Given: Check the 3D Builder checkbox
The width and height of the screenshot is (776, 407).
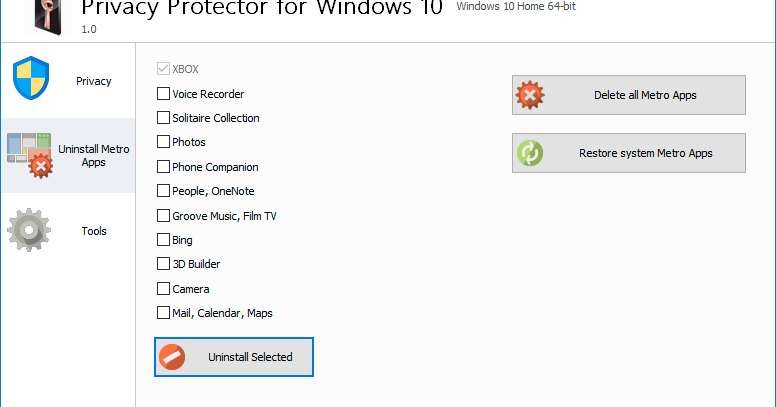Looking at the screenshot, I should 163,263.
